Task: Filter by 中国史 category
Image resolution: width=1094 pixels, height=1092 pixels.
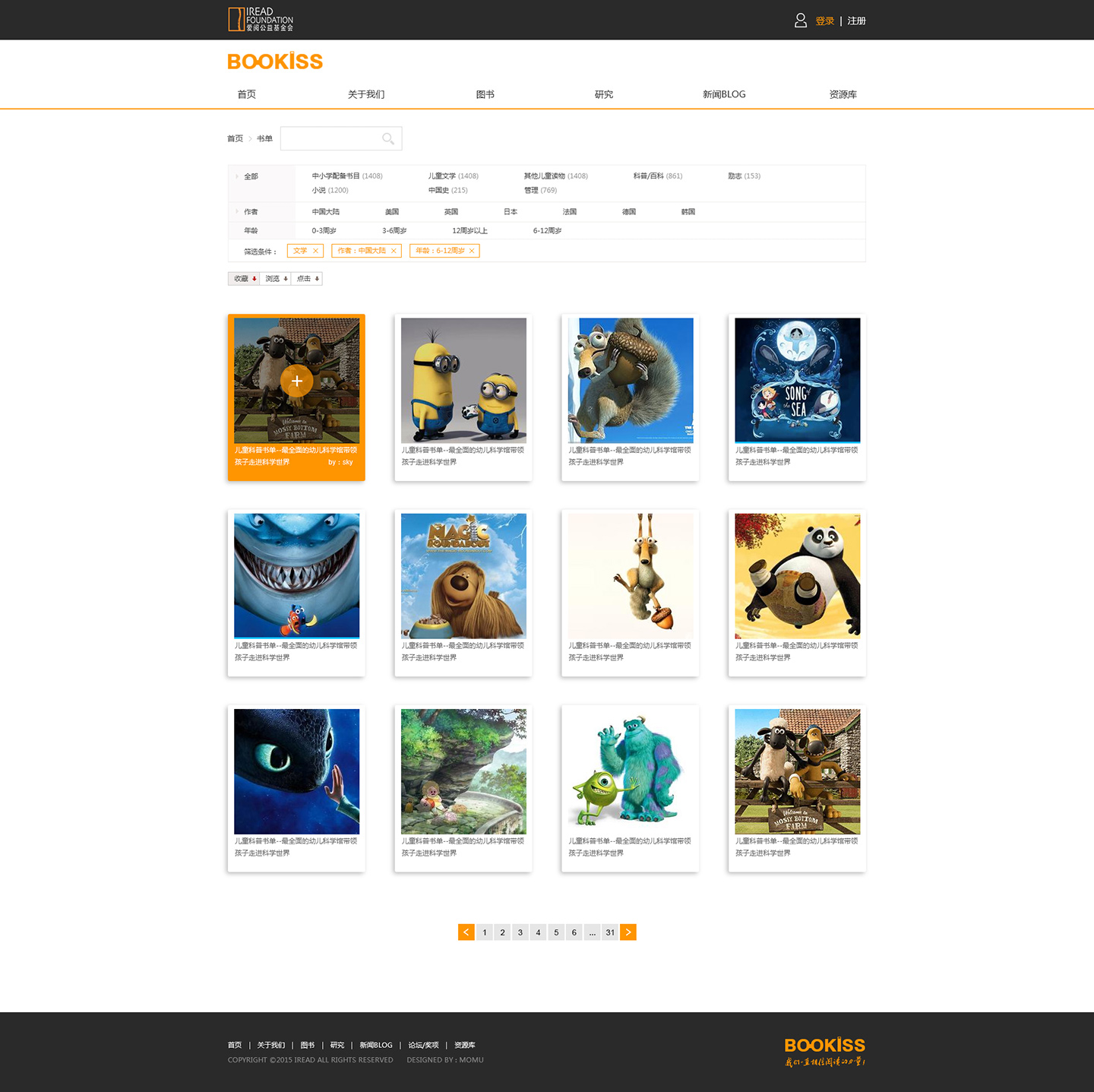Action: click(x=448, y=191)
